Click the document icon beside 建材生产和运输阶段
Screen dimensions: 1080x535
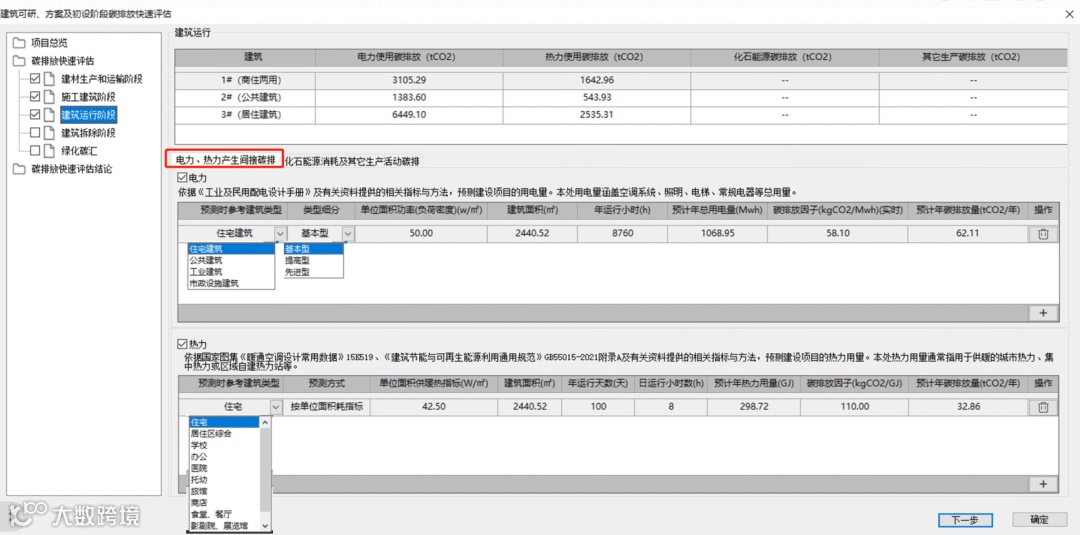pyautogui.click(x=50, y=78)
